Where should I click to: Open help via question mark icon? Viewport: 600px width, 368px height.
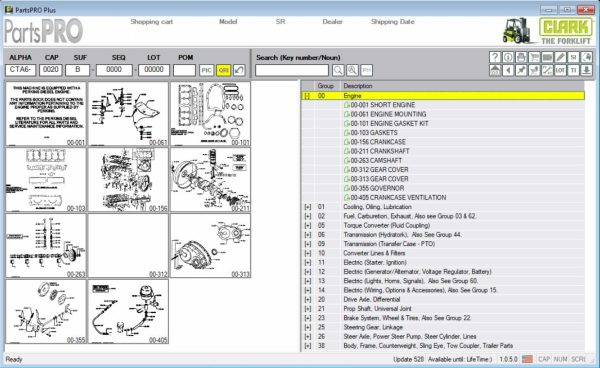(x=495, y=57)
